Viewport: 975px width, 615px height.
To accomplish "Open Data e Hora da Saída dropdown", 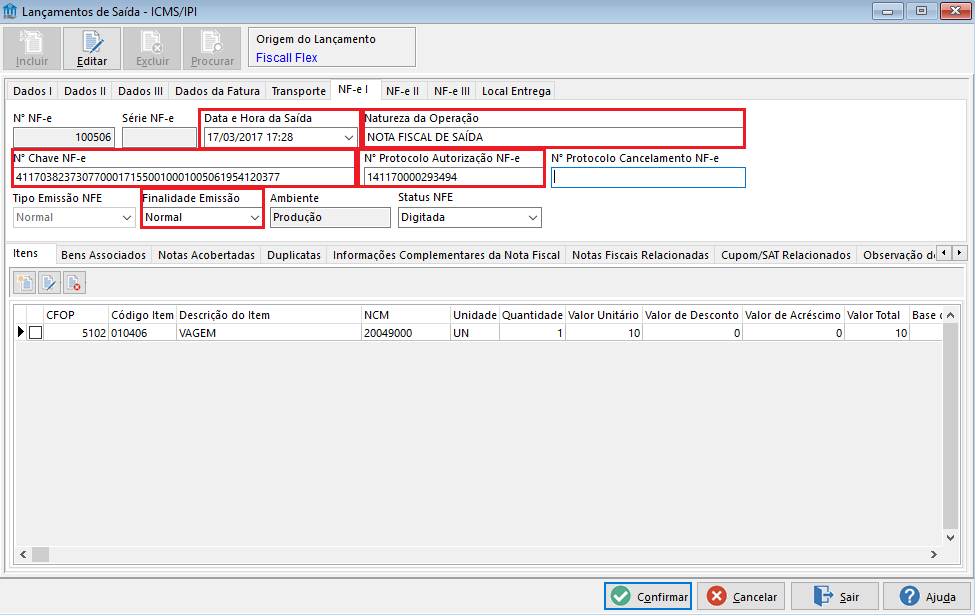I will click(349, 137).
